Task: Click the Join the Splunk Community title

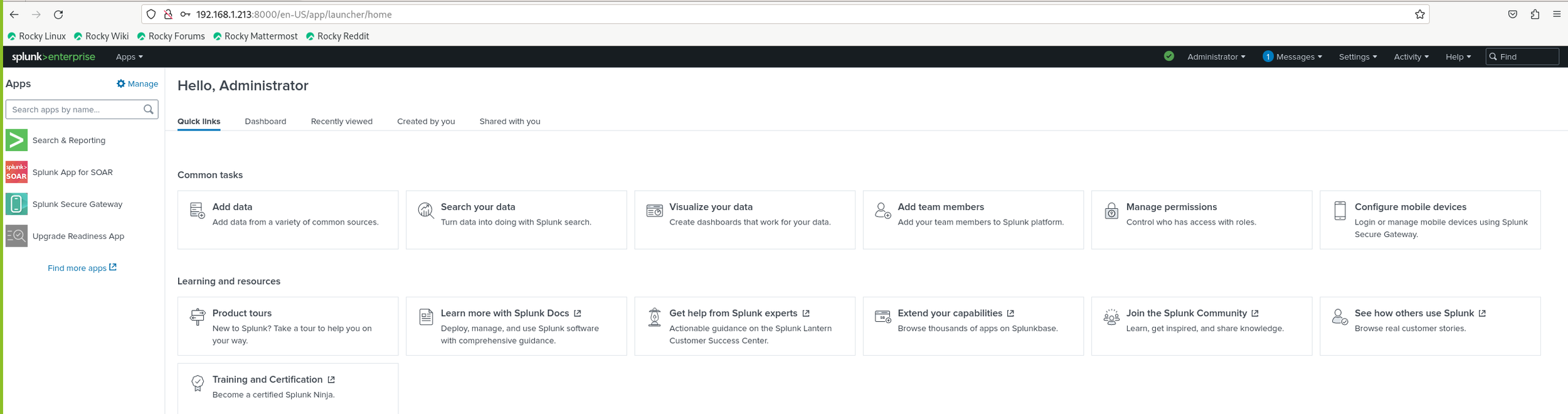Action: (x=1186, y=313)
